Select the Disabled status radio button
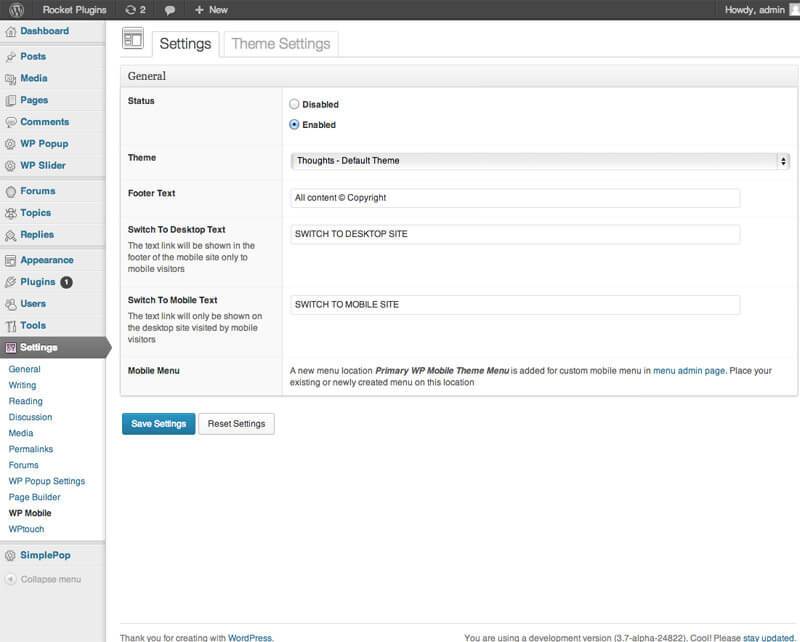Screen dimensions: 800x642 pyautogui.click(x=294, y=104)
